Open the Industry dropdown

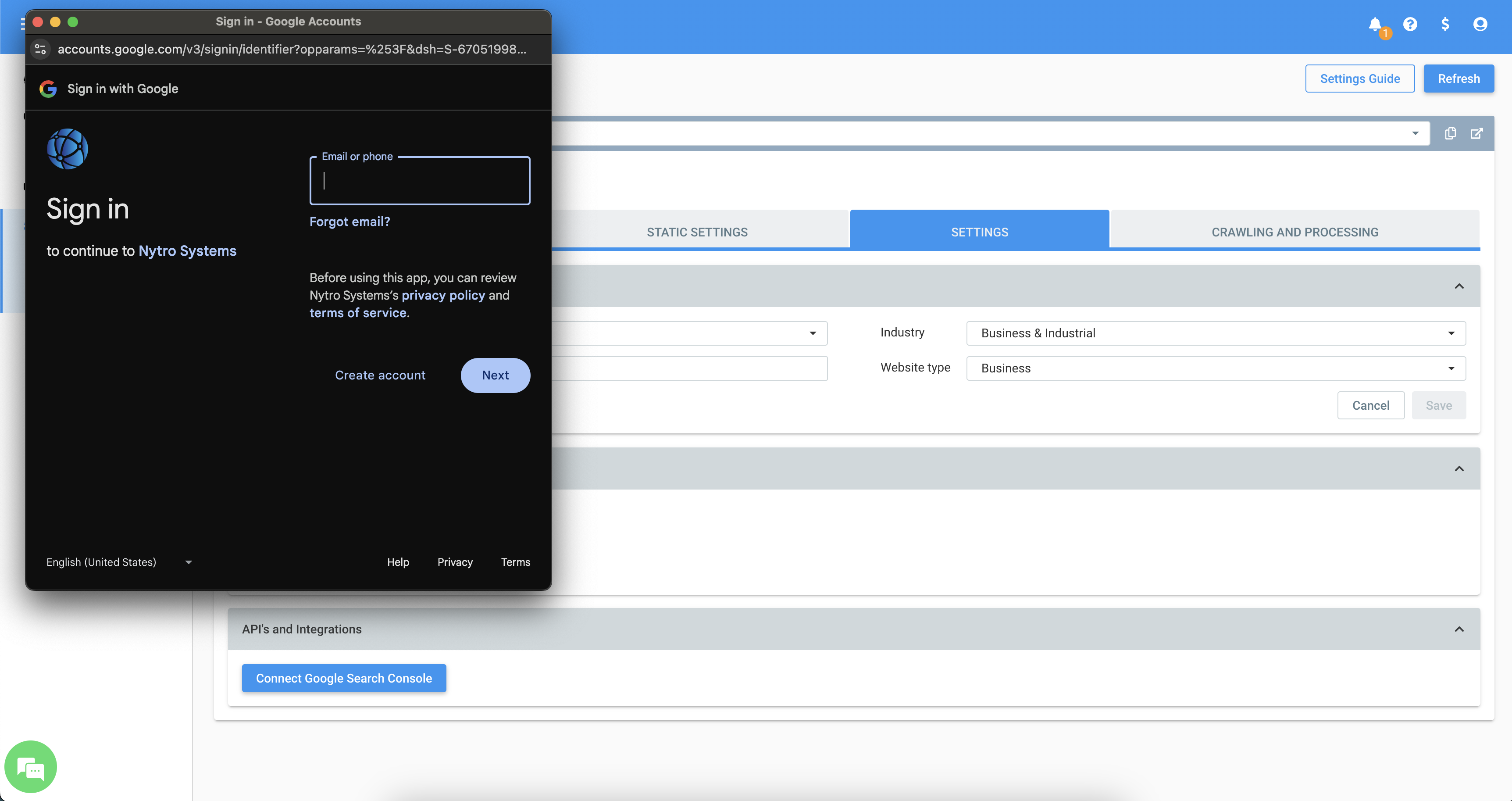point(1216,333)
